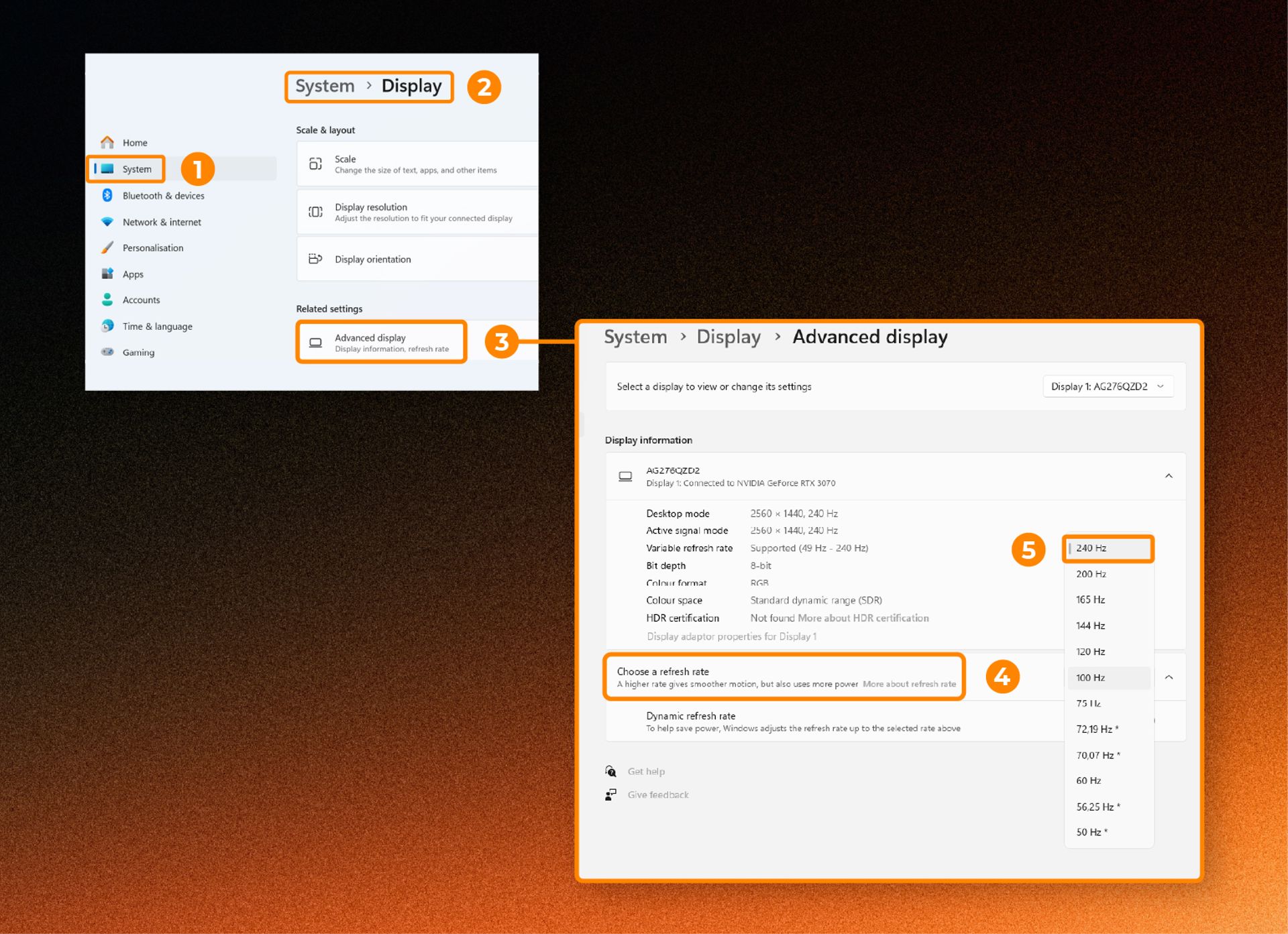The width and height of the screenshot is (1288, 934).
Task: Open the Display resolution row
Action: [417, 212]
